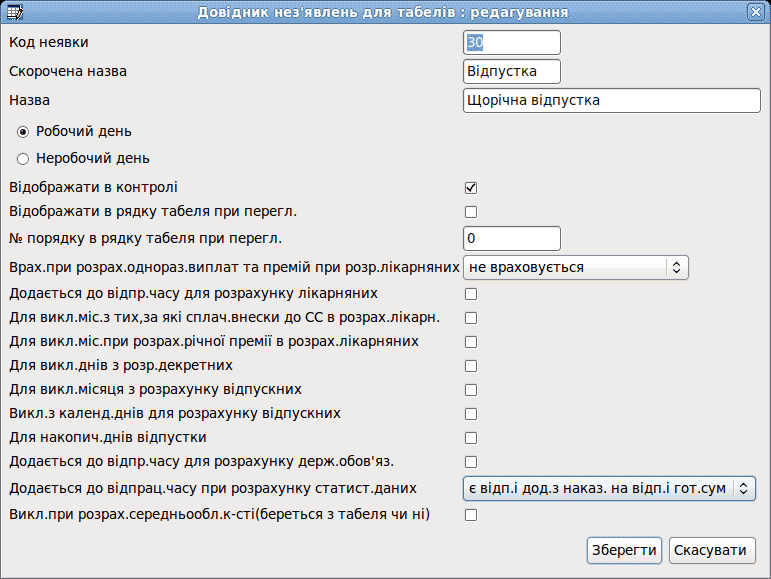Check "Викл.при розрах.середньообл.к-сті" checkbox

point(471,515)
